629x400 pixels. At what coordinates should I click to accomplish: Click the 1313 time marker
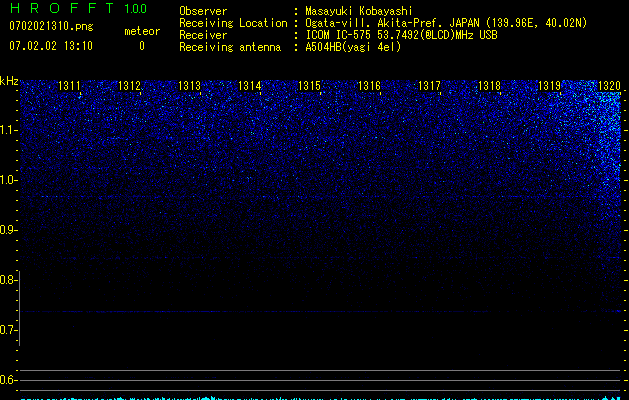point(189,86)
